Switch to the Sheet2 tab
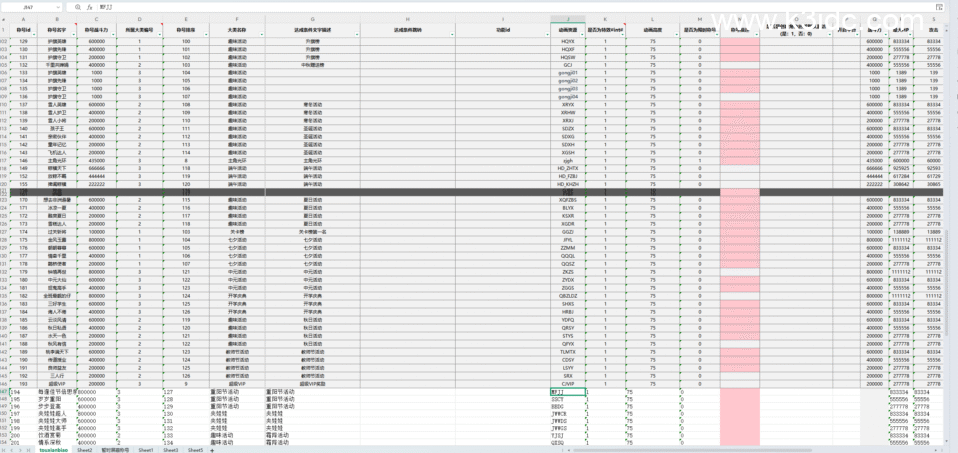This screenshot has width=958, height=453. pos(85,450)
